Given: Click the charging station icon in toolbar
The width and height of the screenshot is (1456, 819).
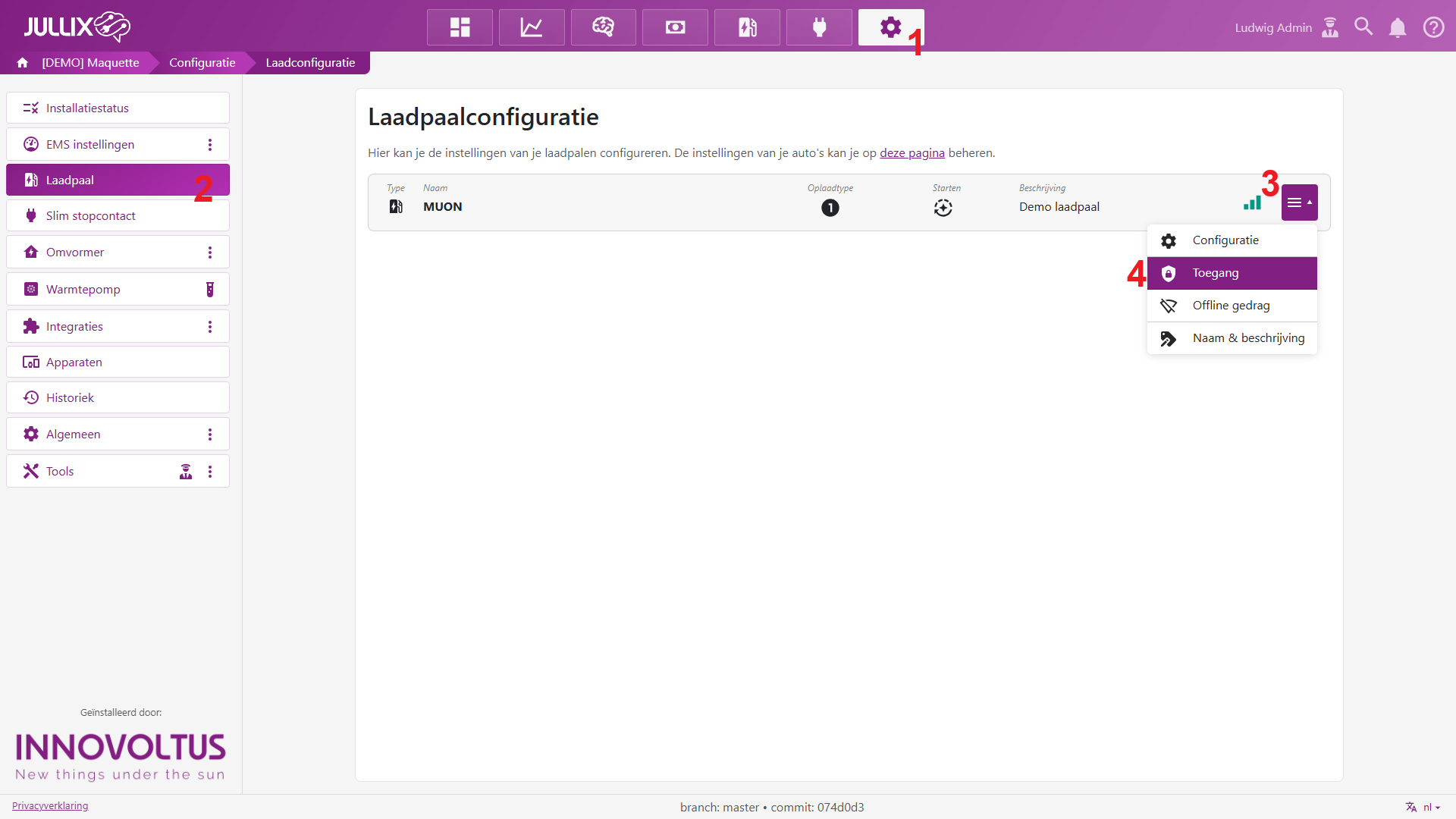Looking at the screenshot, I should (x=747, y=27).
